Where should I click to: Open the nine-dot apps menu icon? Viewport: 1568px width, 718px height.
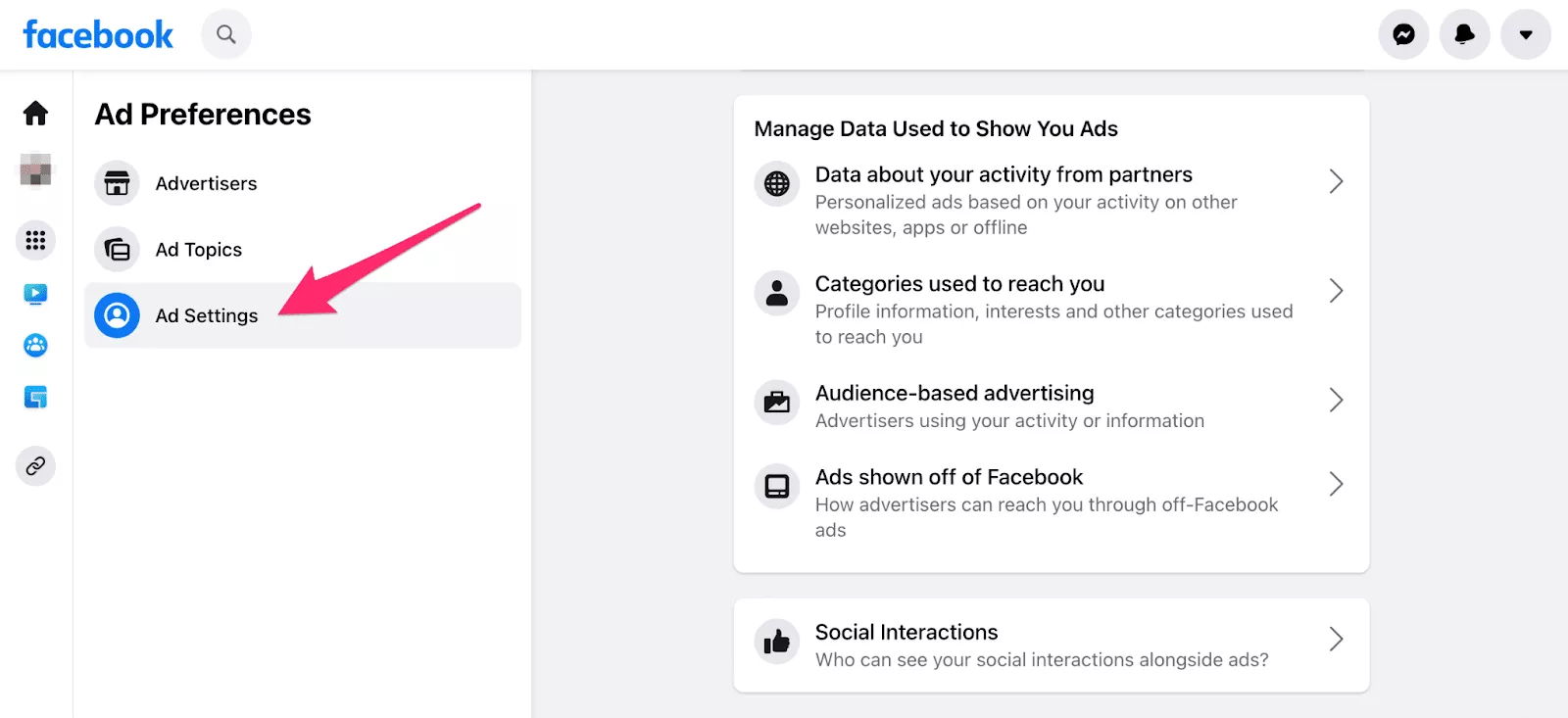(36, 240)
